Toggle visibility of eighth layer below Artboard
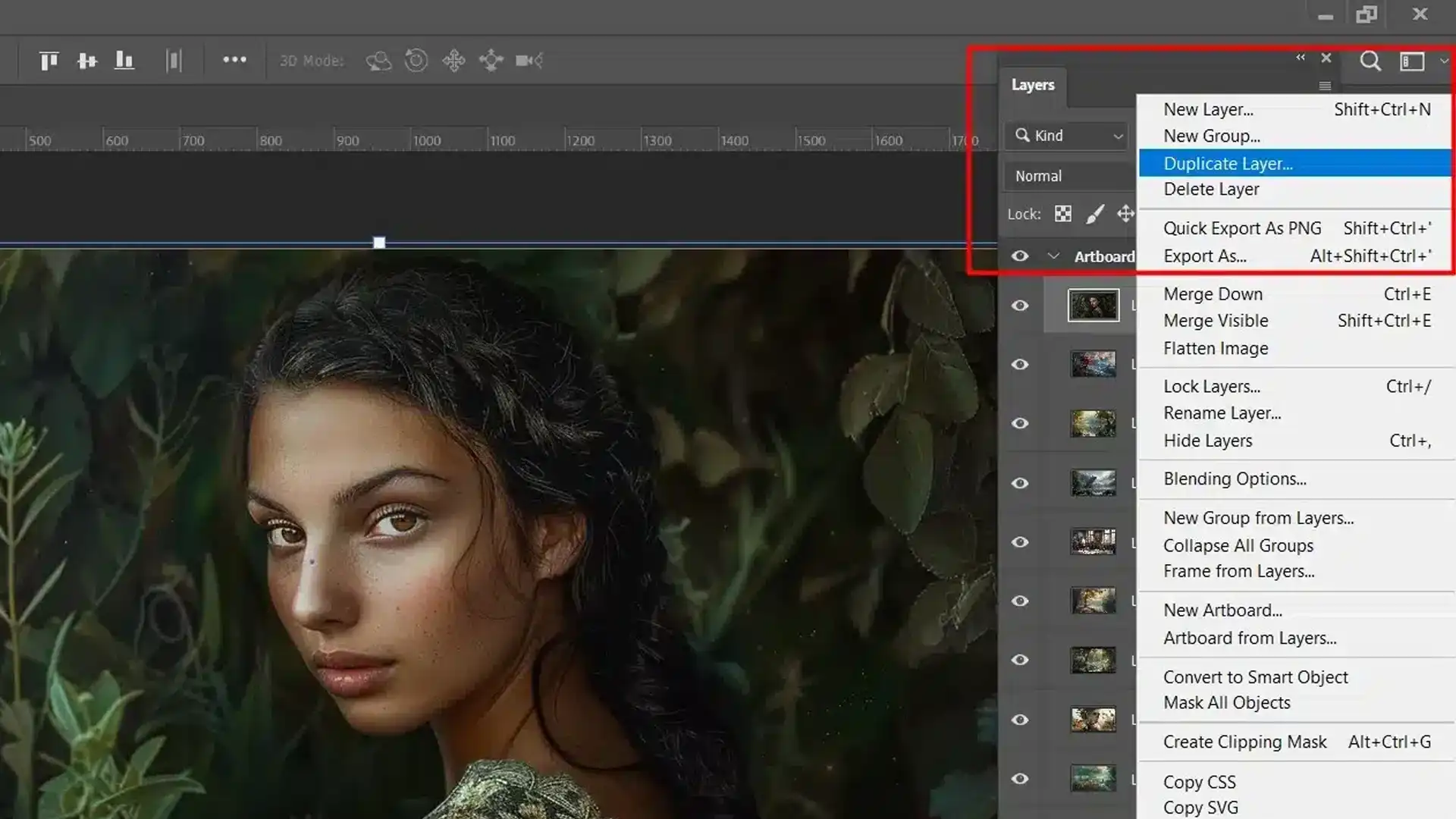This screenshot has height=819, width=1456. (x=1020, y=720)
